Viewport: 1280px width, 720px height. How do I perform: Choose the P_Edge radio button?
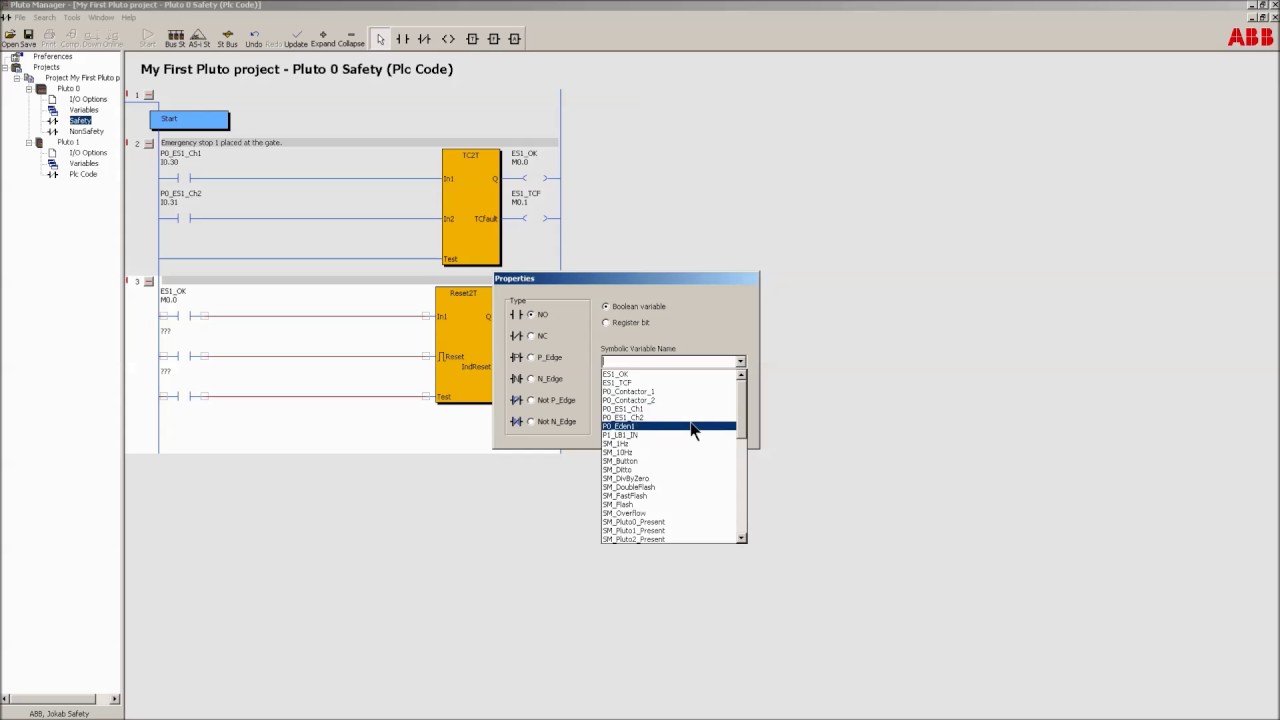(531, 357)
